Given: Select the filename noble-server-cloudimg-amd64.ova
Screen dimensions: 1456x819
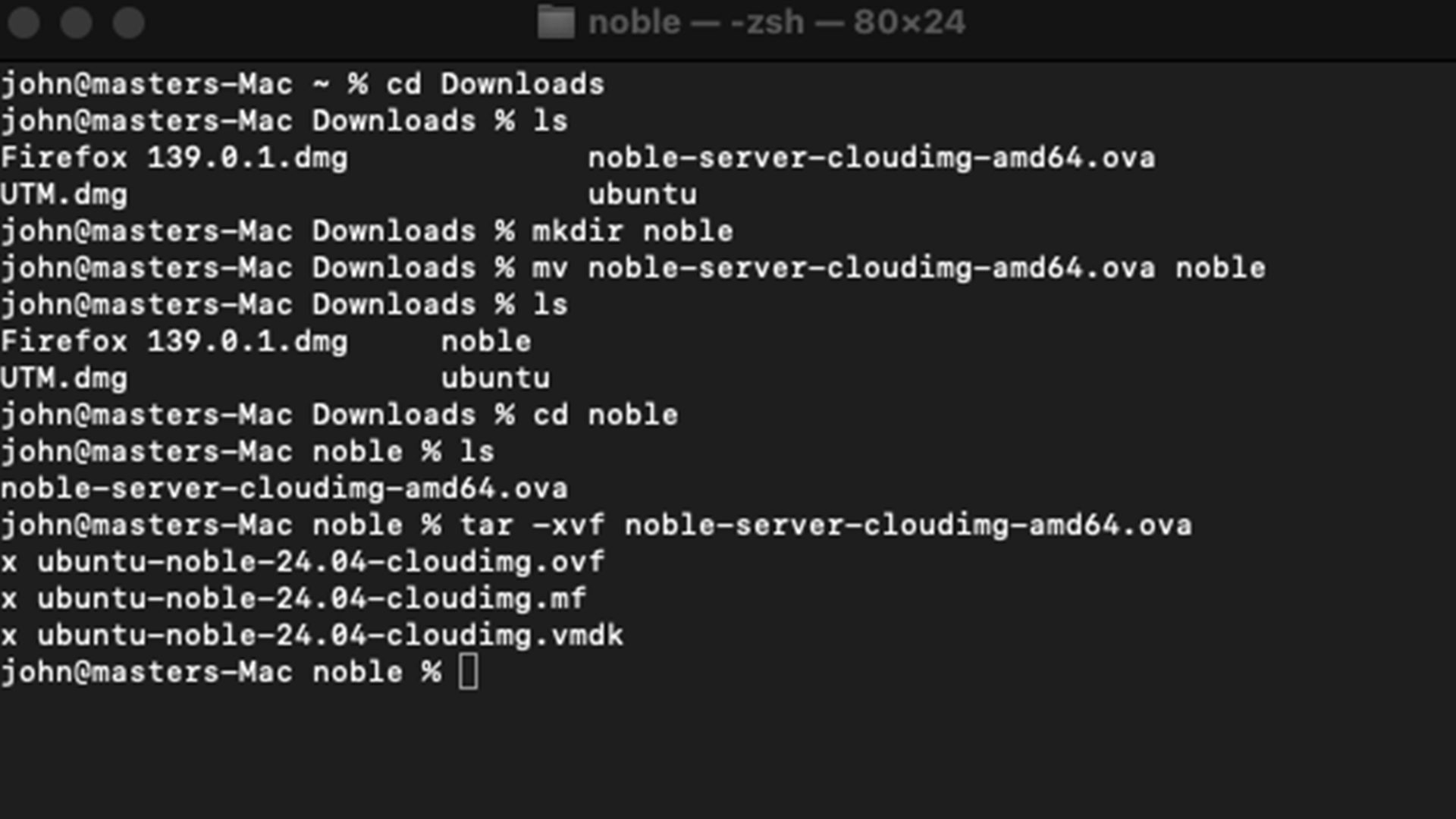Looking at the screenshot, I should tap(284, 488).
